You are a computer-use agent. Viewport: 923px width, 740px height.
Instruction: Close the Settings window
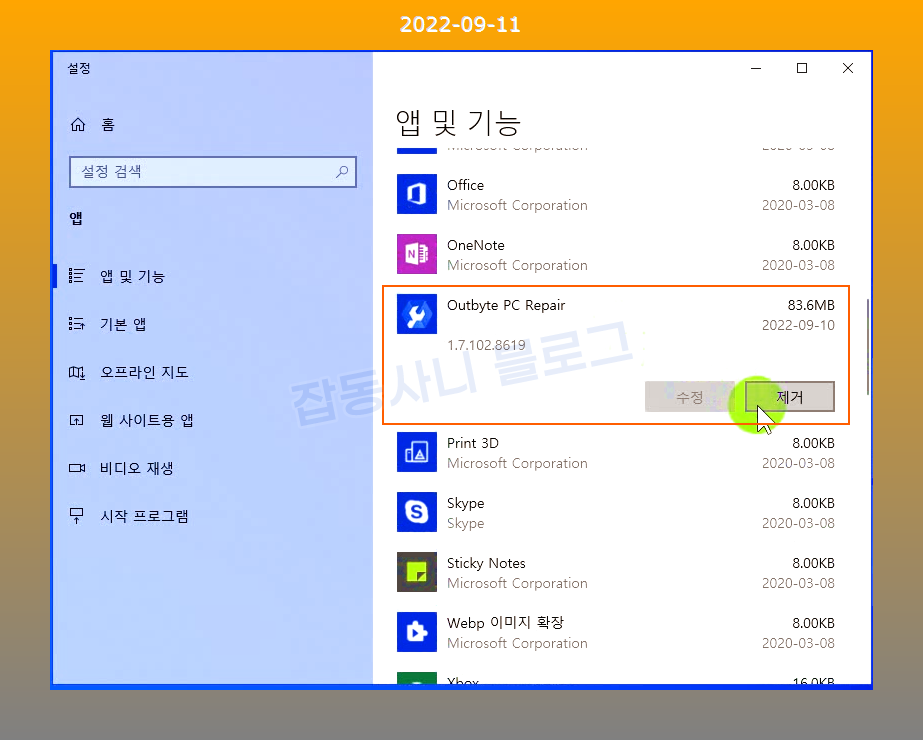(x=848, y=68)
